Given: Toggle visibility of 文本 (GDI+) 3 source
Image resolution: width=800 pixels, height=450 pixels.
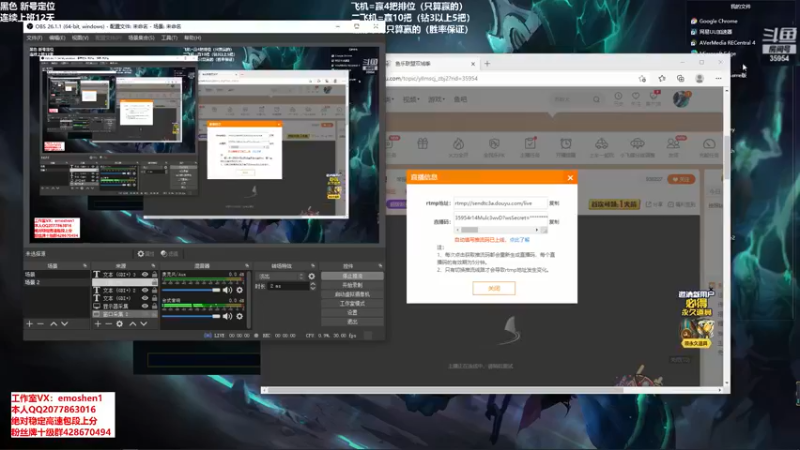Looking at the screenshot, I should (x=145, y=274).
